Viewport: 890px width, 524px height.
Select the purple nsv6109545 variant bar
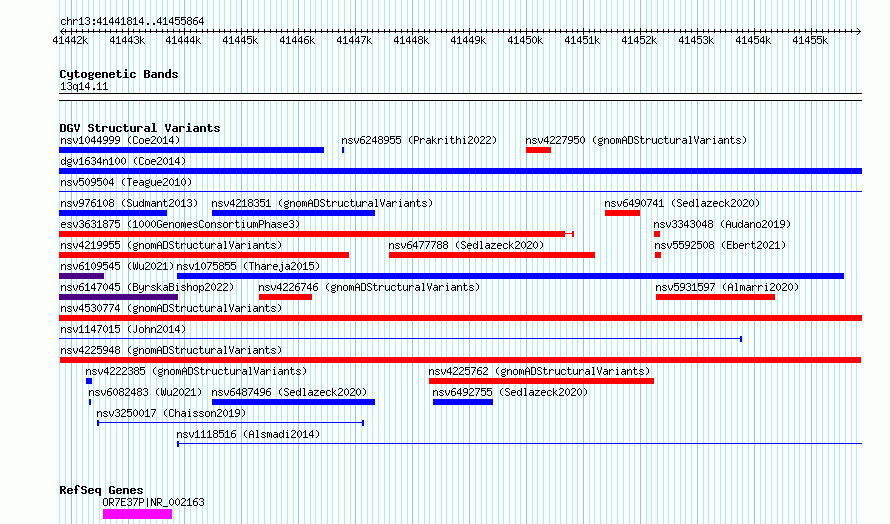point(81,276)
